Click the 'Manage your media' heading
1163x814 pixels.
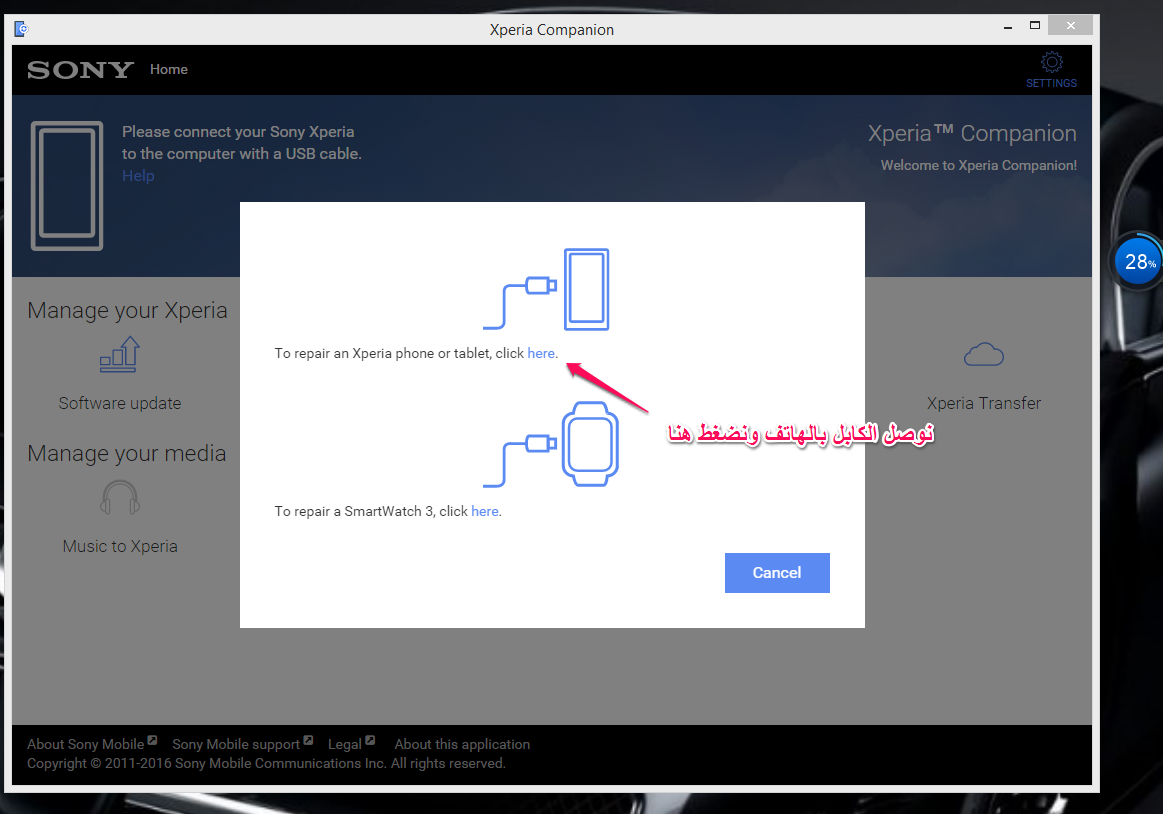pos(126,453)
